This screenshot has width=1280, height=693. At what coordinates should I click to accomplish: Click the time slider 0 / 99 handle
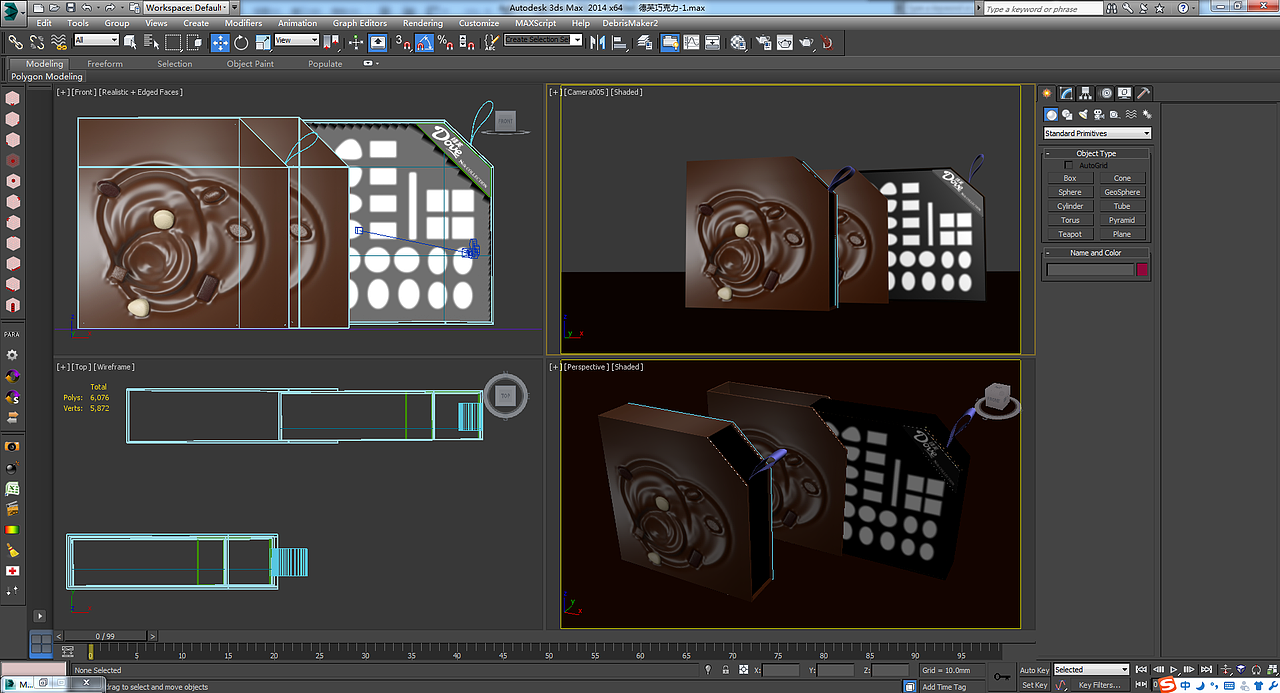tap(105, 636)
